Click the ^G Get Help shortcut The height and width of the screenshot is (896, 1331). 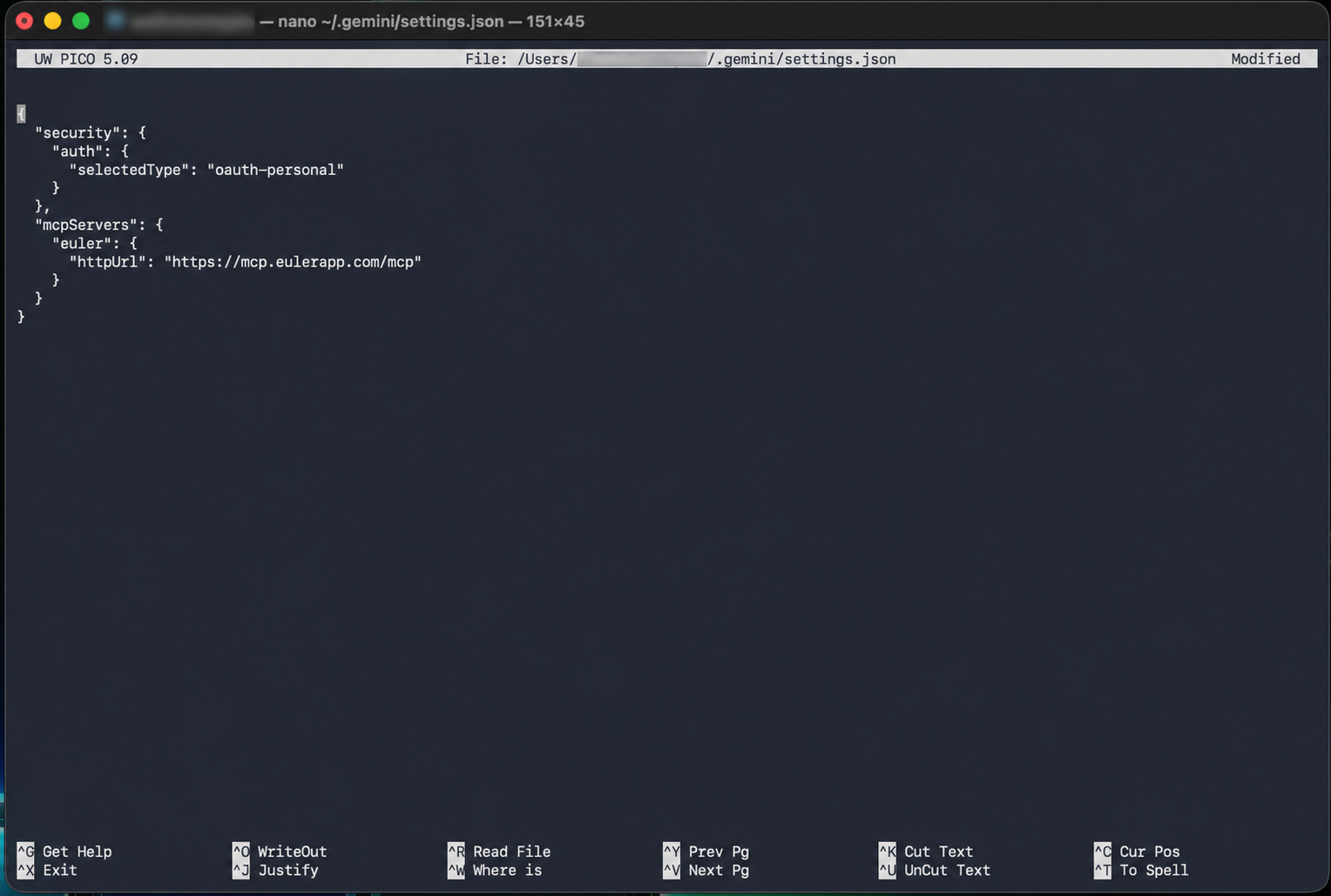[x=64, y=851]
